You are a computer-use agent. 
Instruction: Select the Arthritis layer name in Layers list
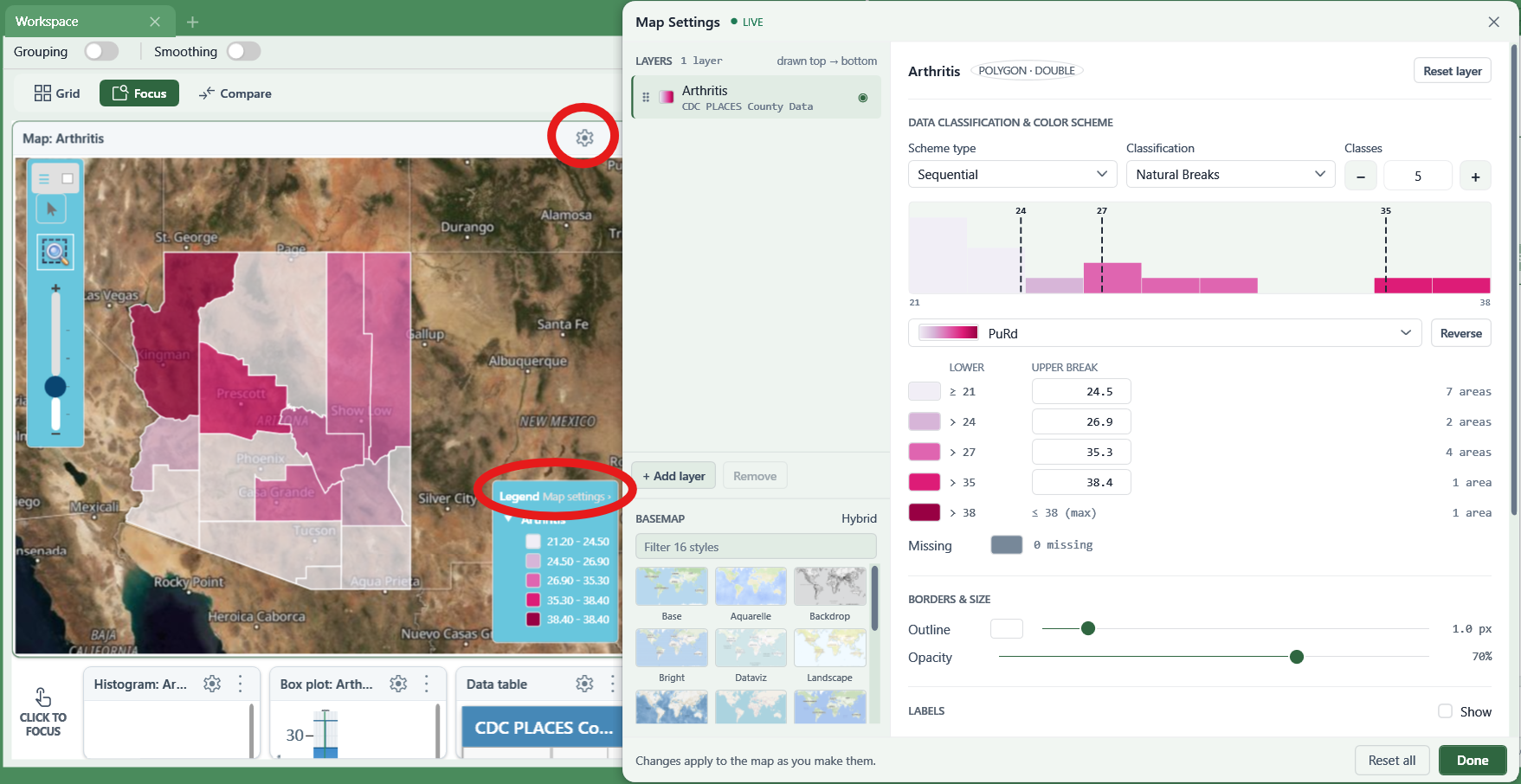[705, 90]
